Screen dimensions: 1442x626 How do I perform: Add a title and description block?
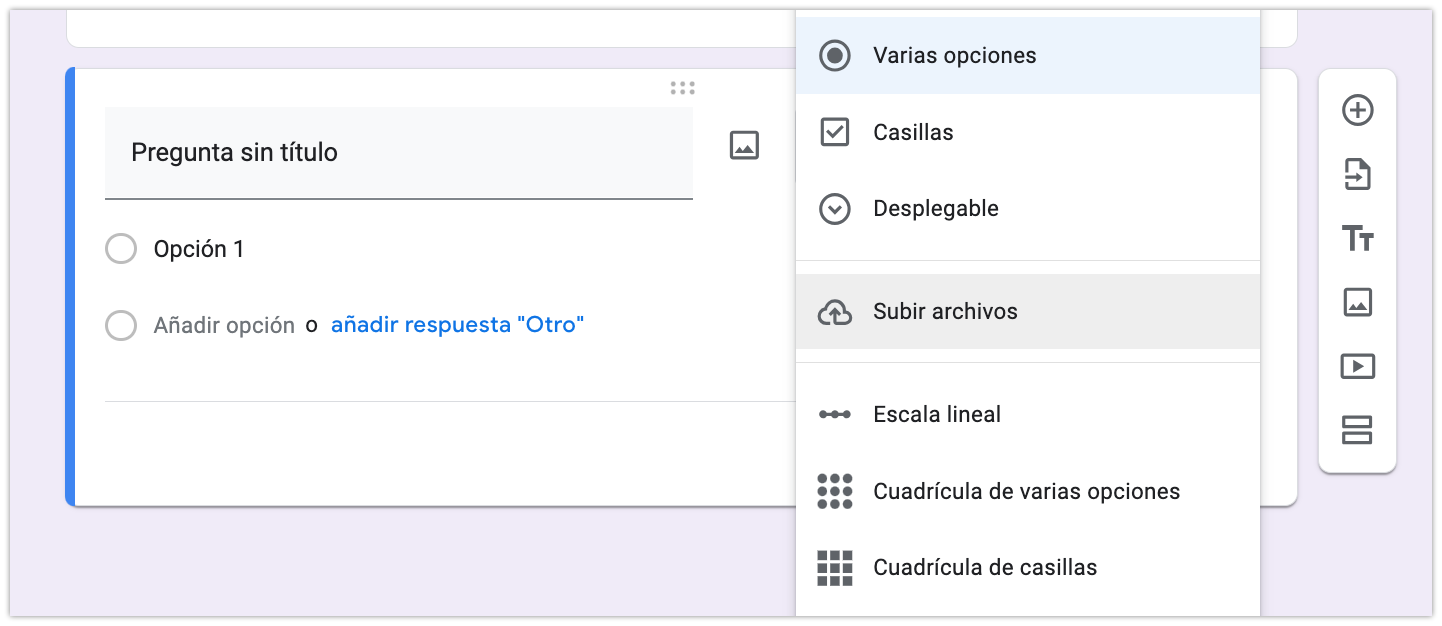(x=1357, y=239)
